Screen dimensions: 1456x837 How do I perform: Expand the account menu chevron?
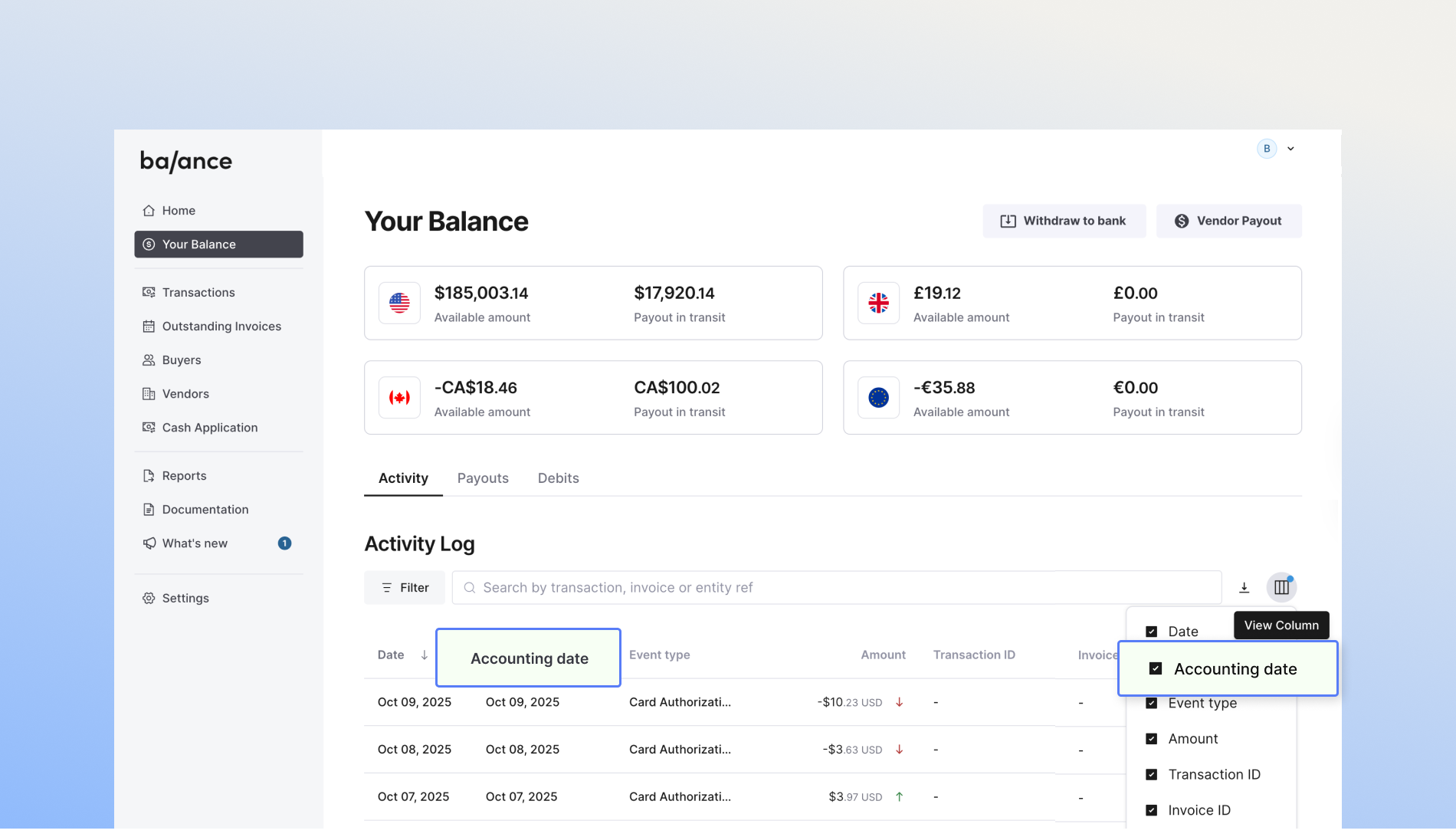(1290, 149)
